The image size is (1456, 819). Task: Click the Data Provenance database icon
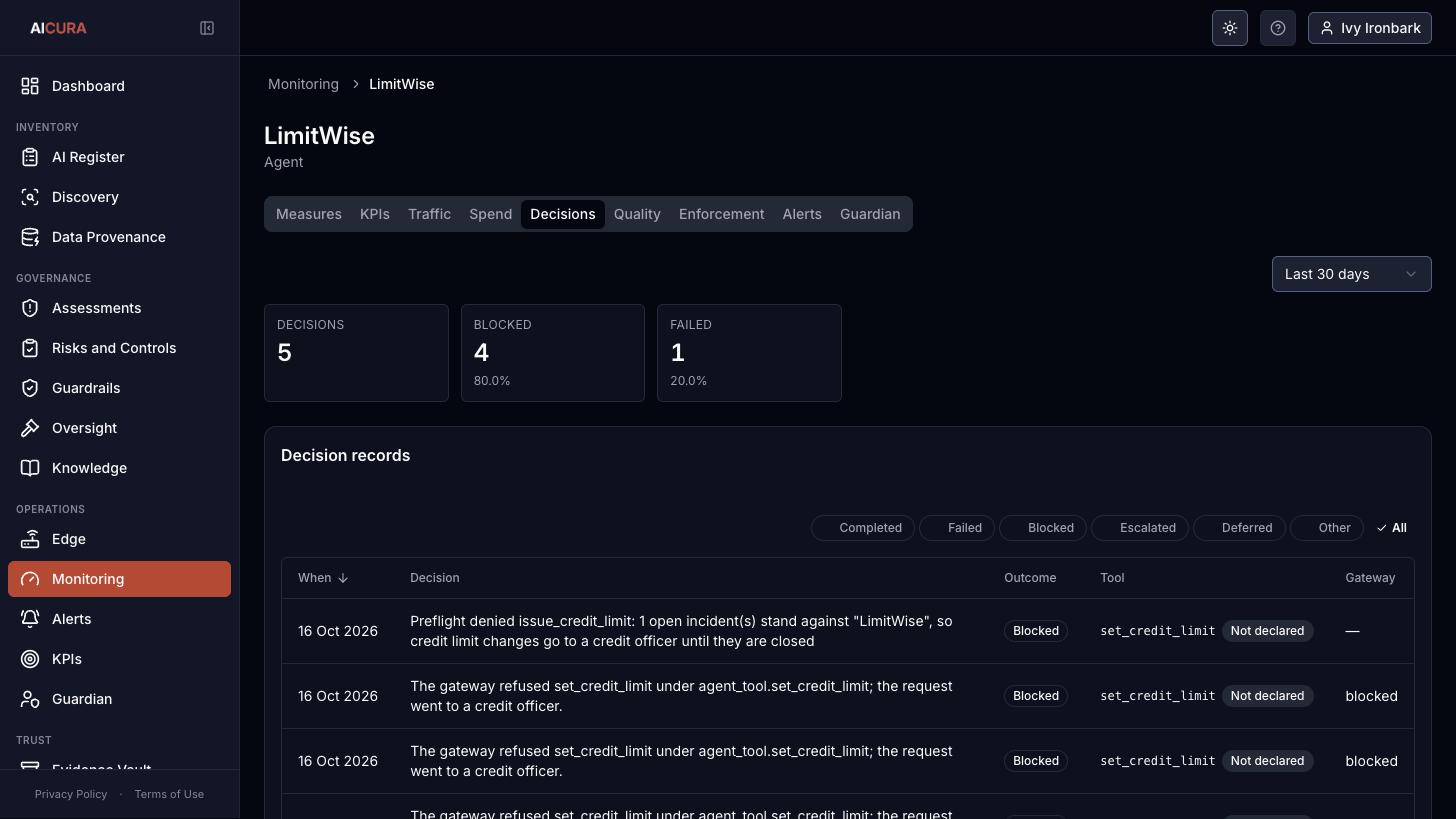pyautogui.click(x=30, y=237)
